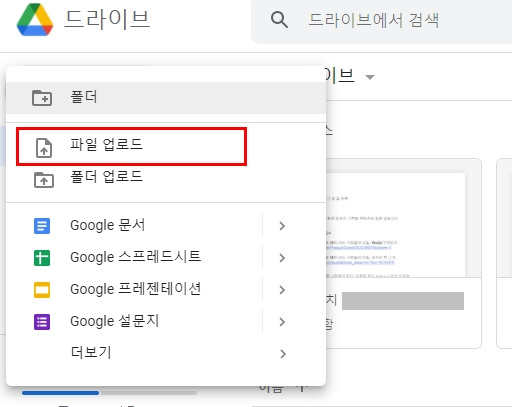Click the 드라이브에서 검색 search field

pos(382,22)
